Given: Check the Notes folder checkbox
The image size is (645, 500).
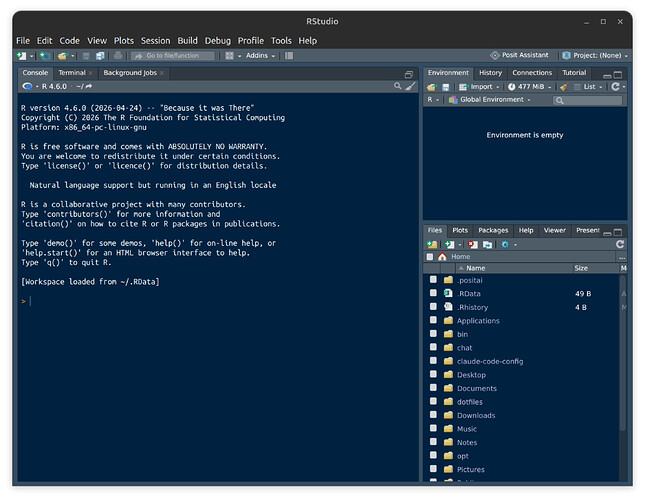Looking at the screenshot, I should pos(433,442).
